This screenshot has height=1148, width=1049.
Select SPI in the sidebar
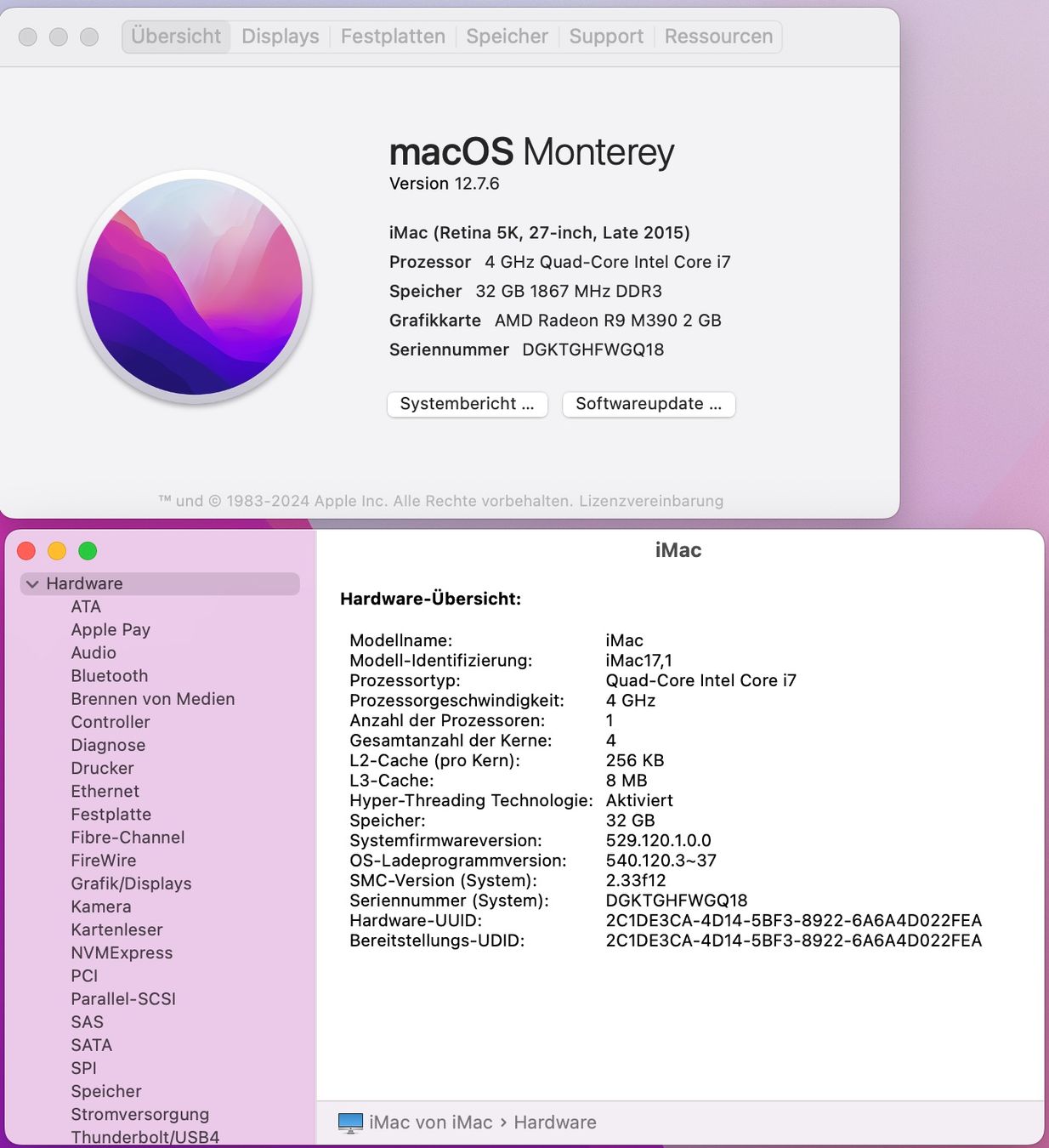[83, 1067]
